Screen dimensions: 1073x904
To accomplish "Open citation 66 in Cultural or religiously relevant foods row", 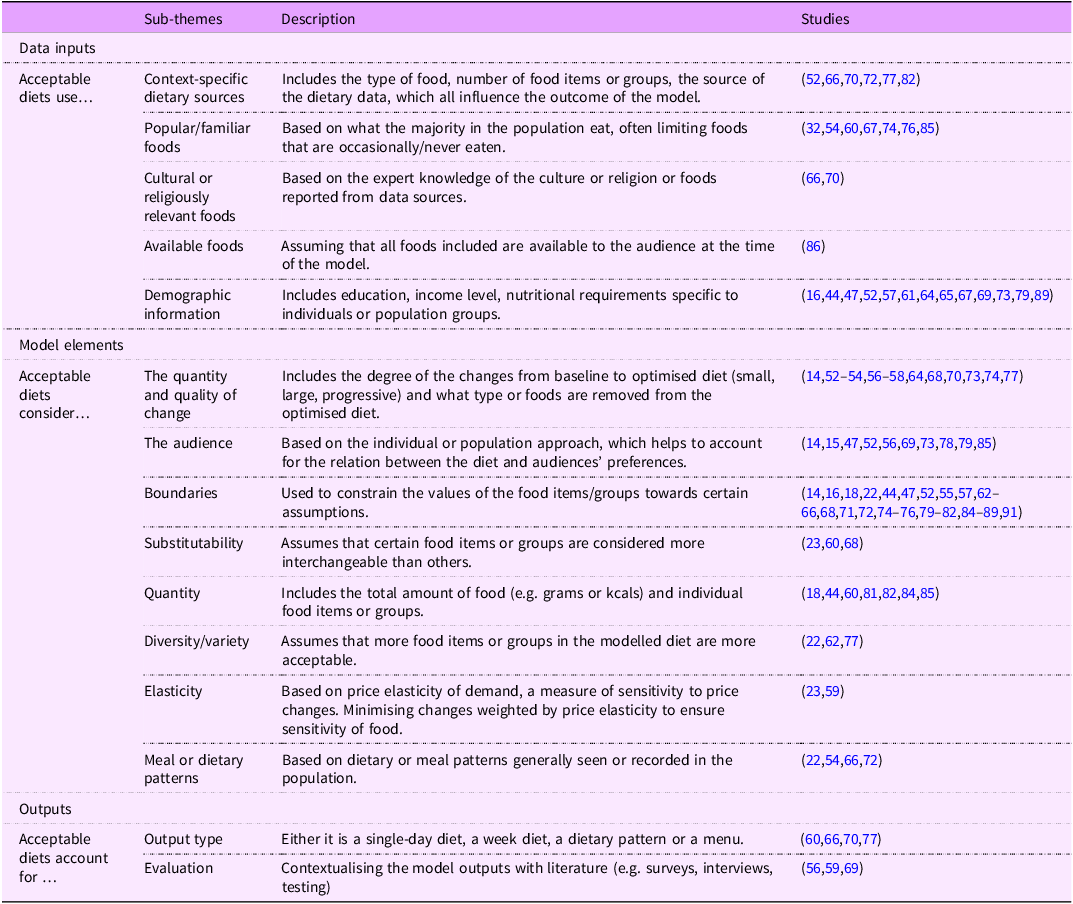I will point(813,179).
